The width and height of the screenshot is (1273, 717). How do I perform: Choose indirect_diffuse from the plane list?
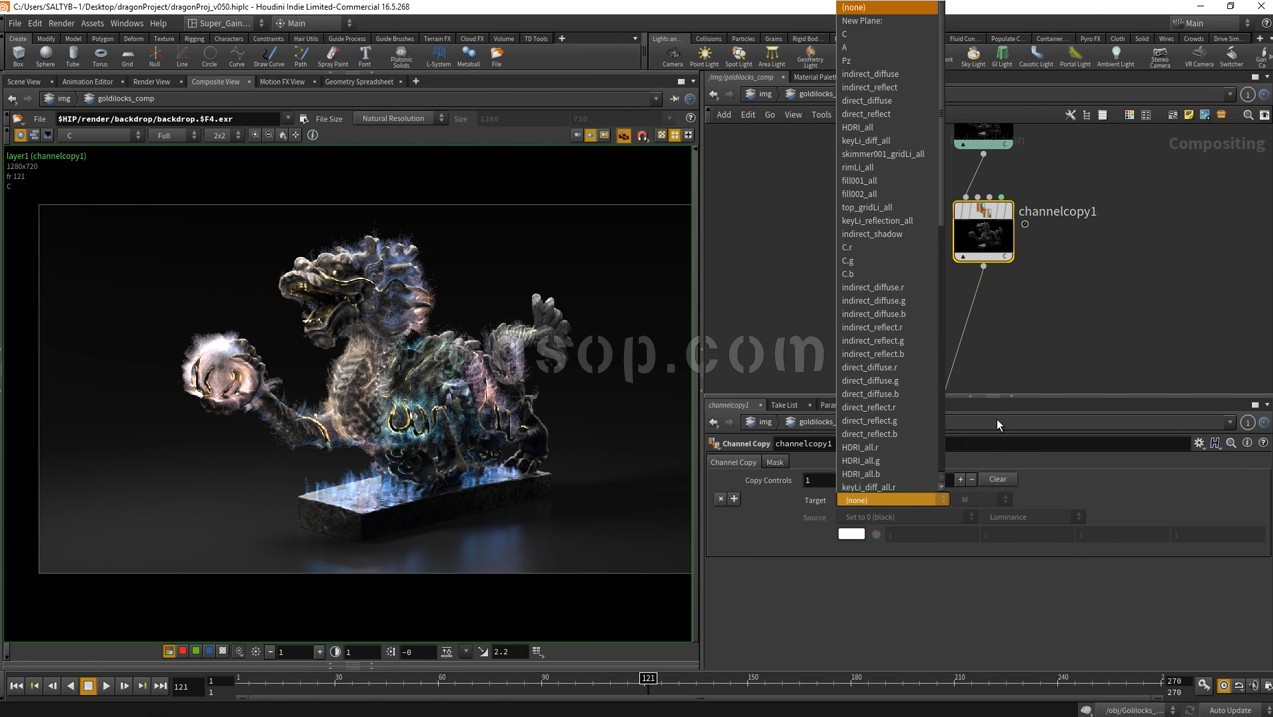(870, 74)
